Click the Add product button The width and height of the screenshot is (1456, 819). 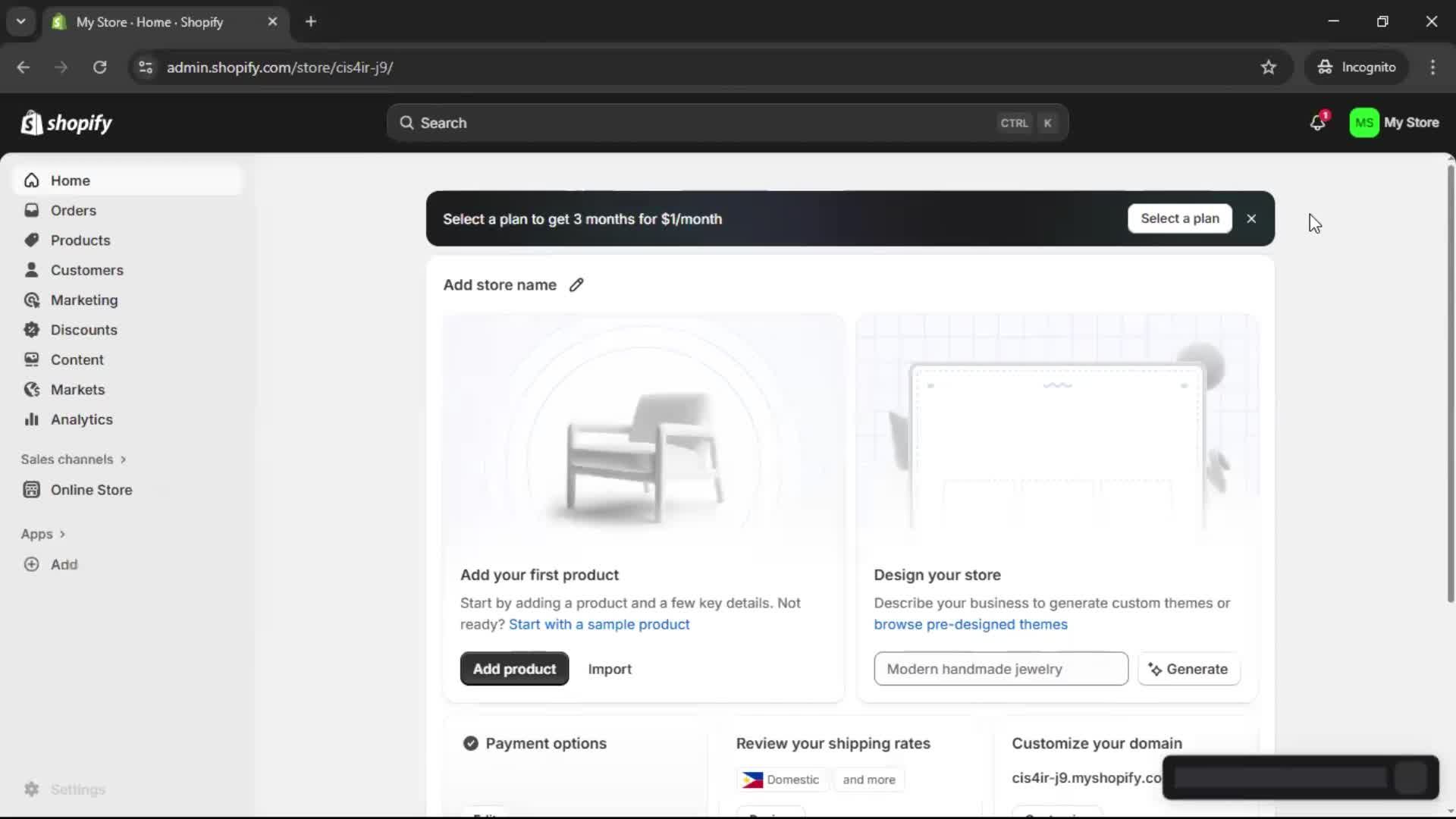point(514,669)
